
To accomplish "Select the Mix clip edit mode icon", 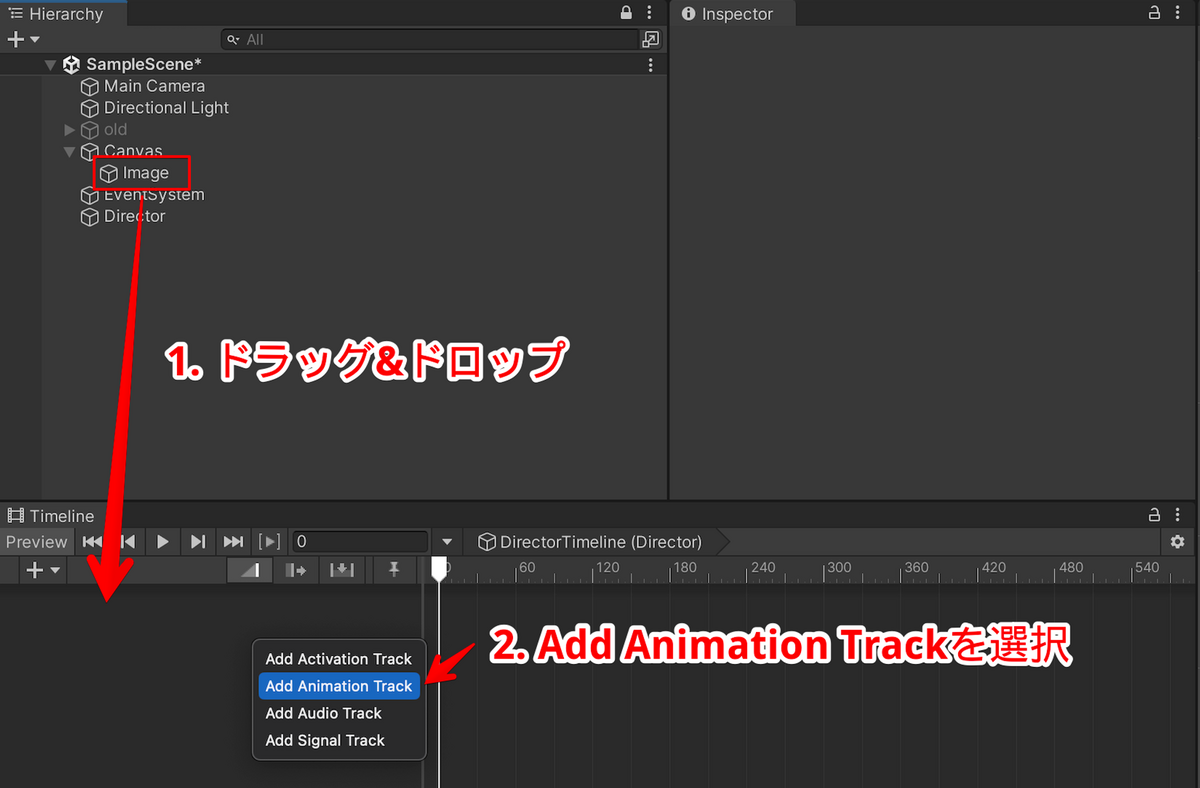I will point(249,569).
